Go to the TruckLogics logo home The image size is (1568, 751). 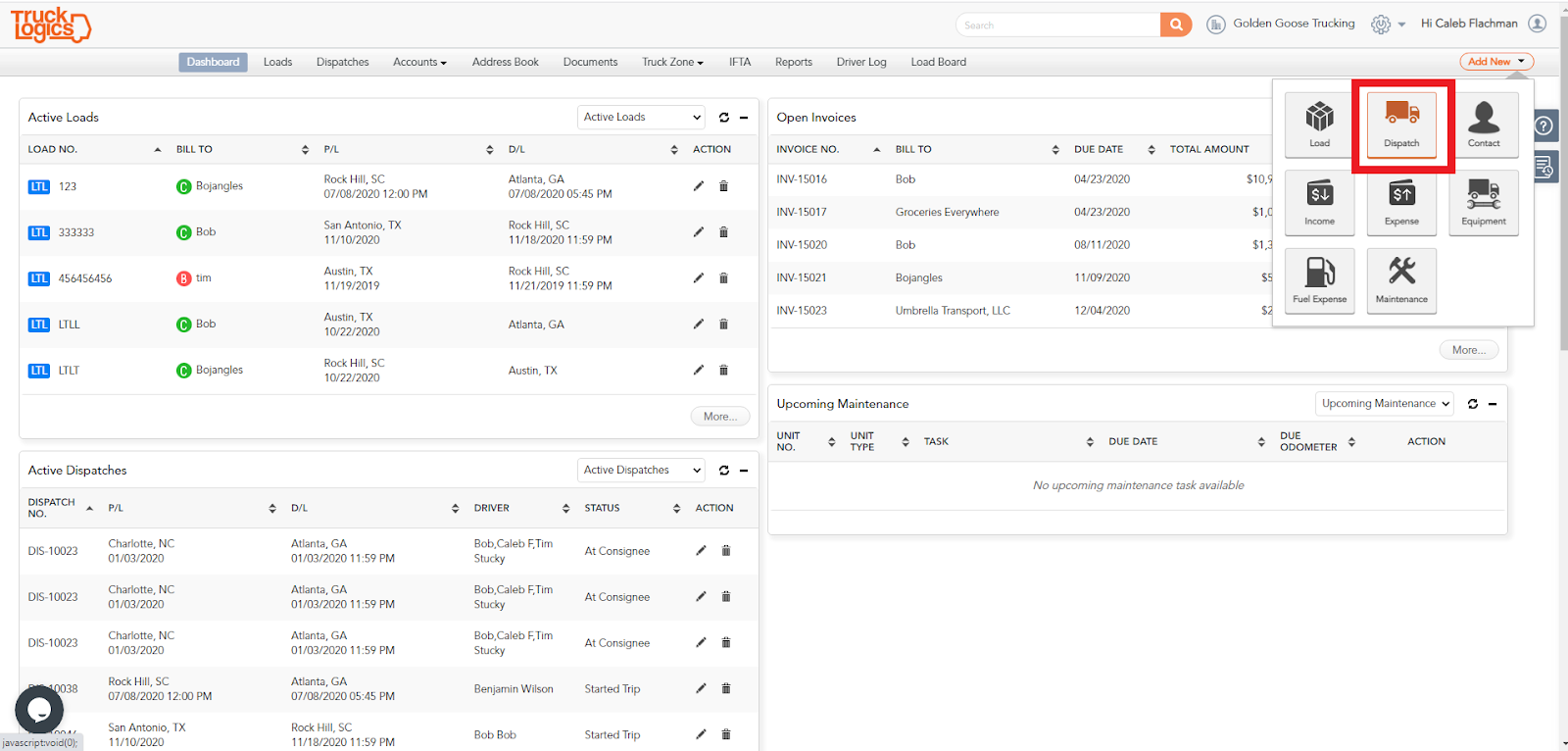click(51, 25)
